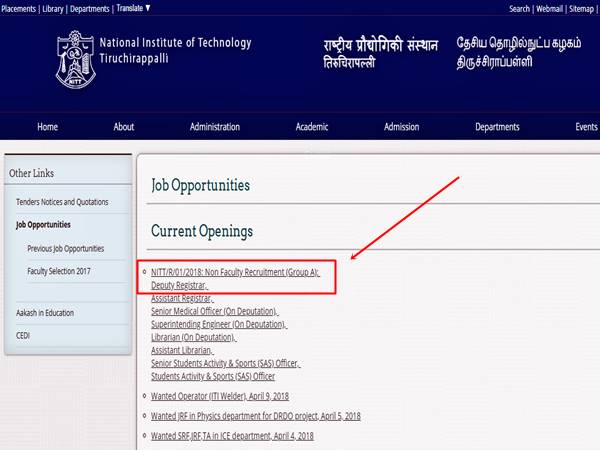Click the Search link
This screenshot has height=450, width=600.
[x=519, y=9]
